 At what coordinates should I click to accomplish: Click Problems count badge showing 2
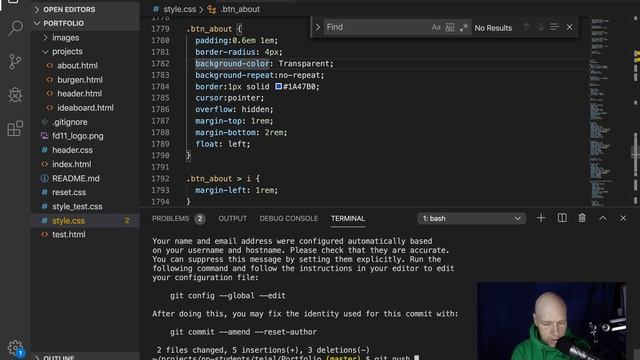(200, 219)
